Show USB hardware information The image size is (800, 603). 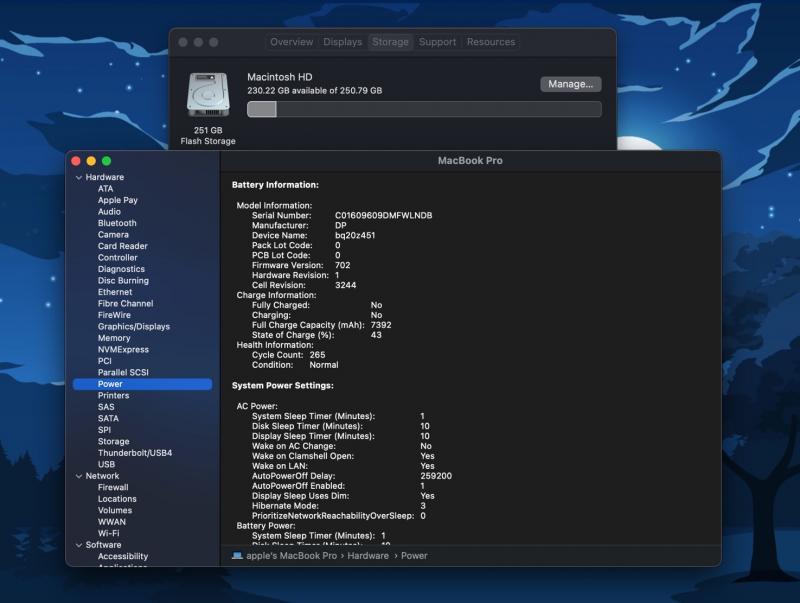tap(107, 464)
